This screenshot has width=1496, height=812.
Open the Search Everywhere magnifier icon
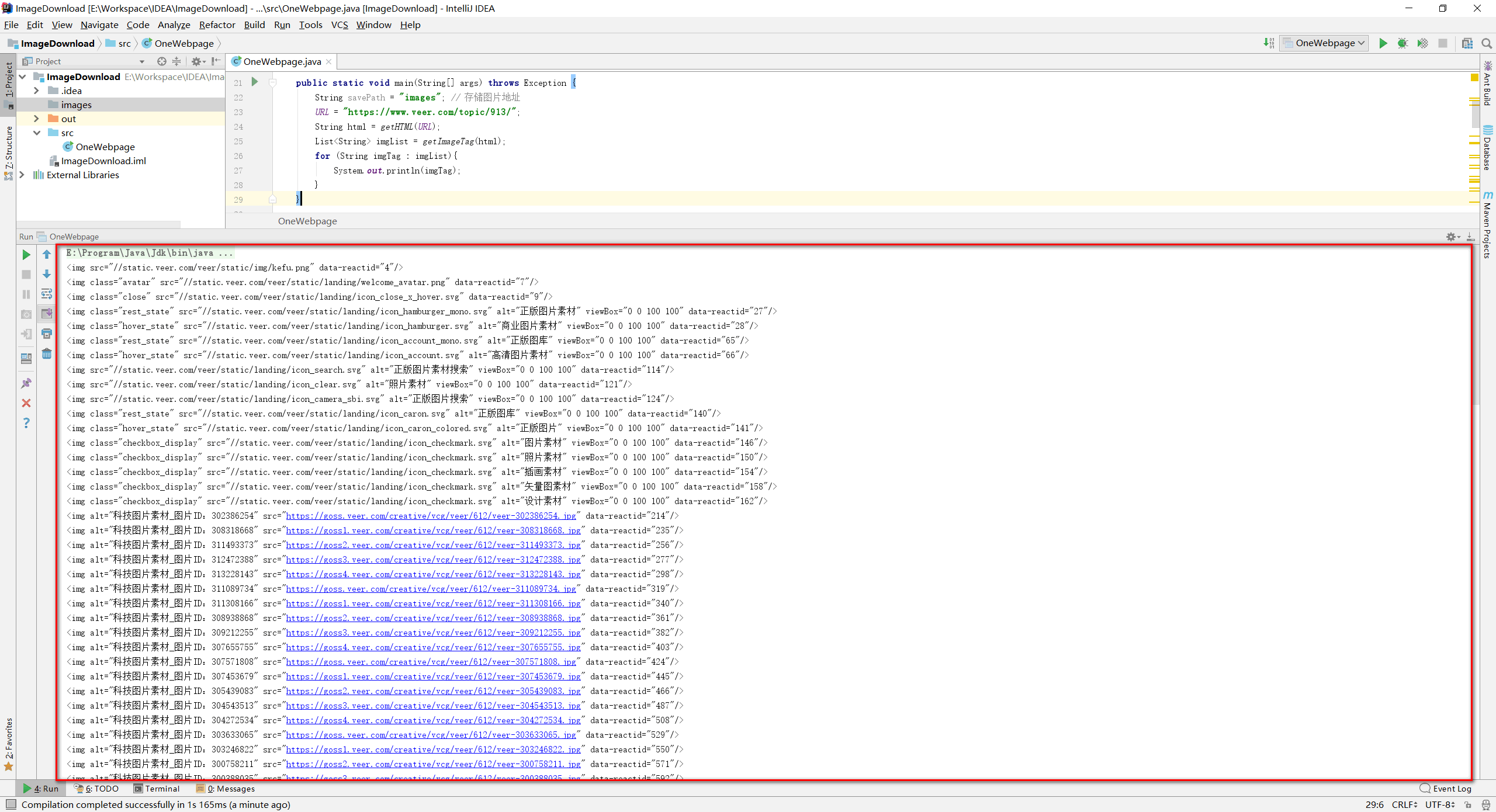pyautogui.click(x=1487, y=43)
